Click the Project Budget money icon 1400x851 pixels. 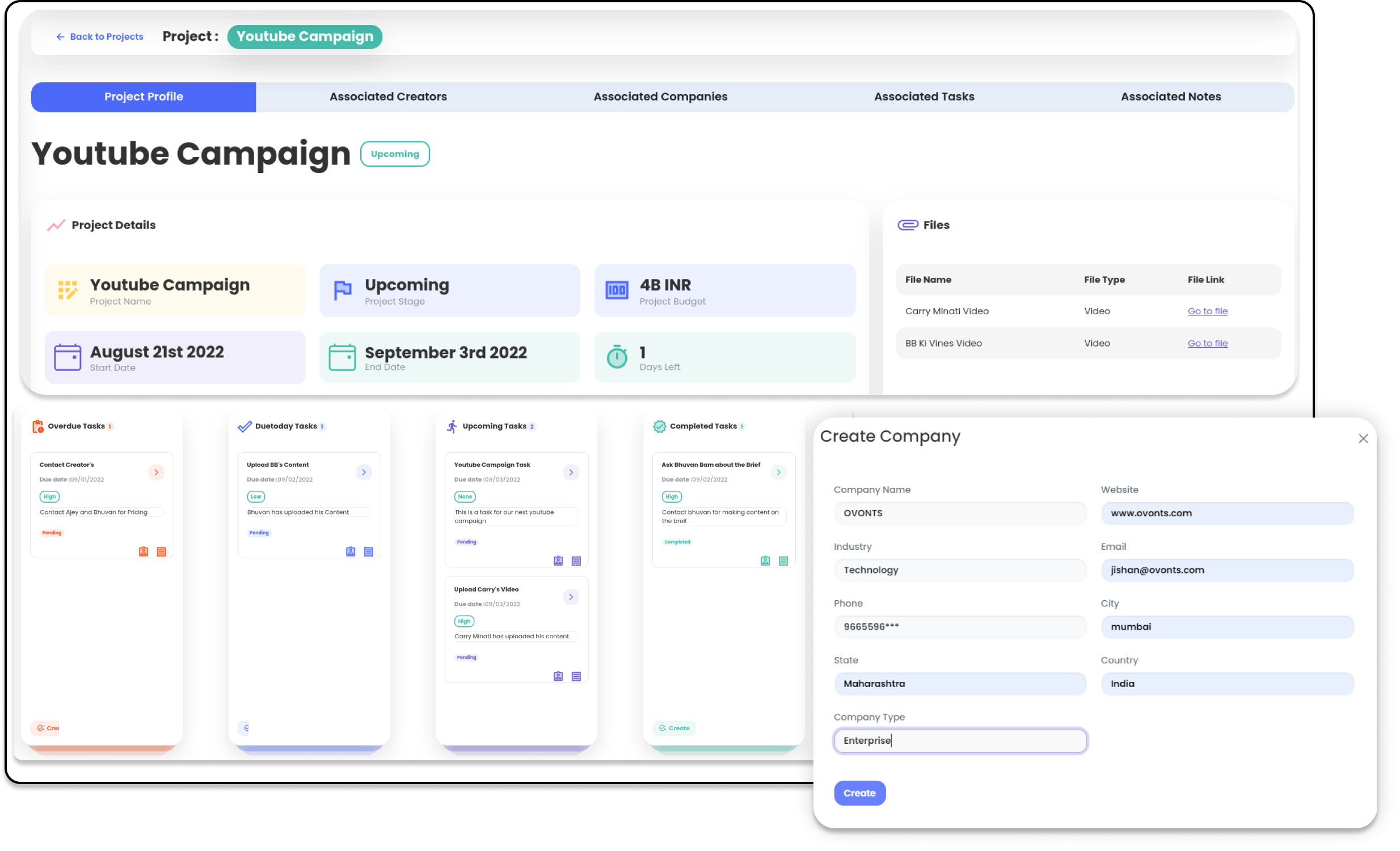(x=617, y=290)
